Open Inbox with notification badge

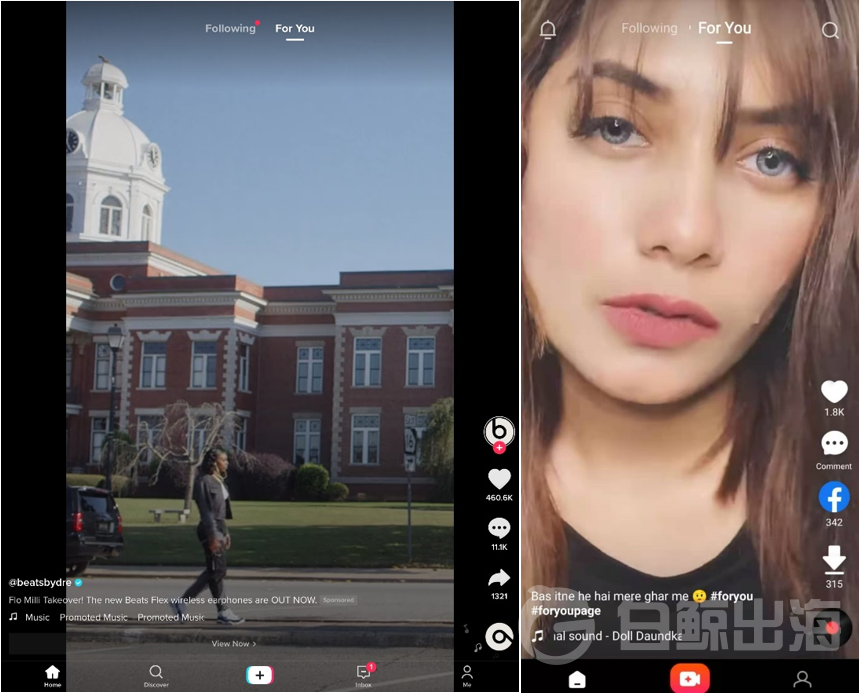364,675
